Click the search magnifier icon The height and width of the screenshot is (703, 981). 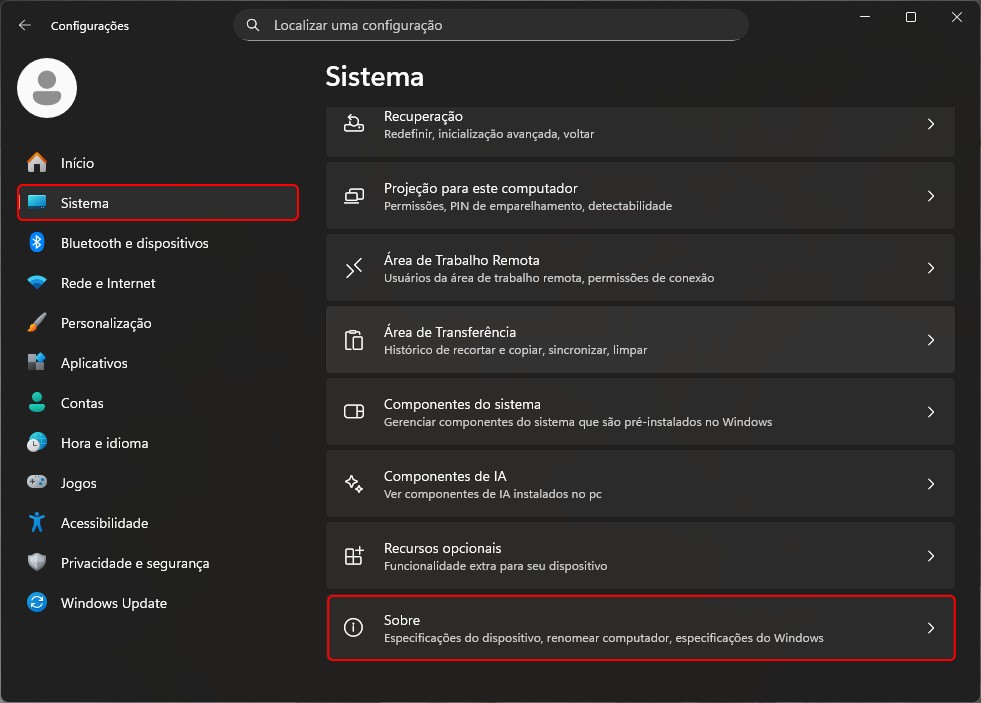point(253,25)
